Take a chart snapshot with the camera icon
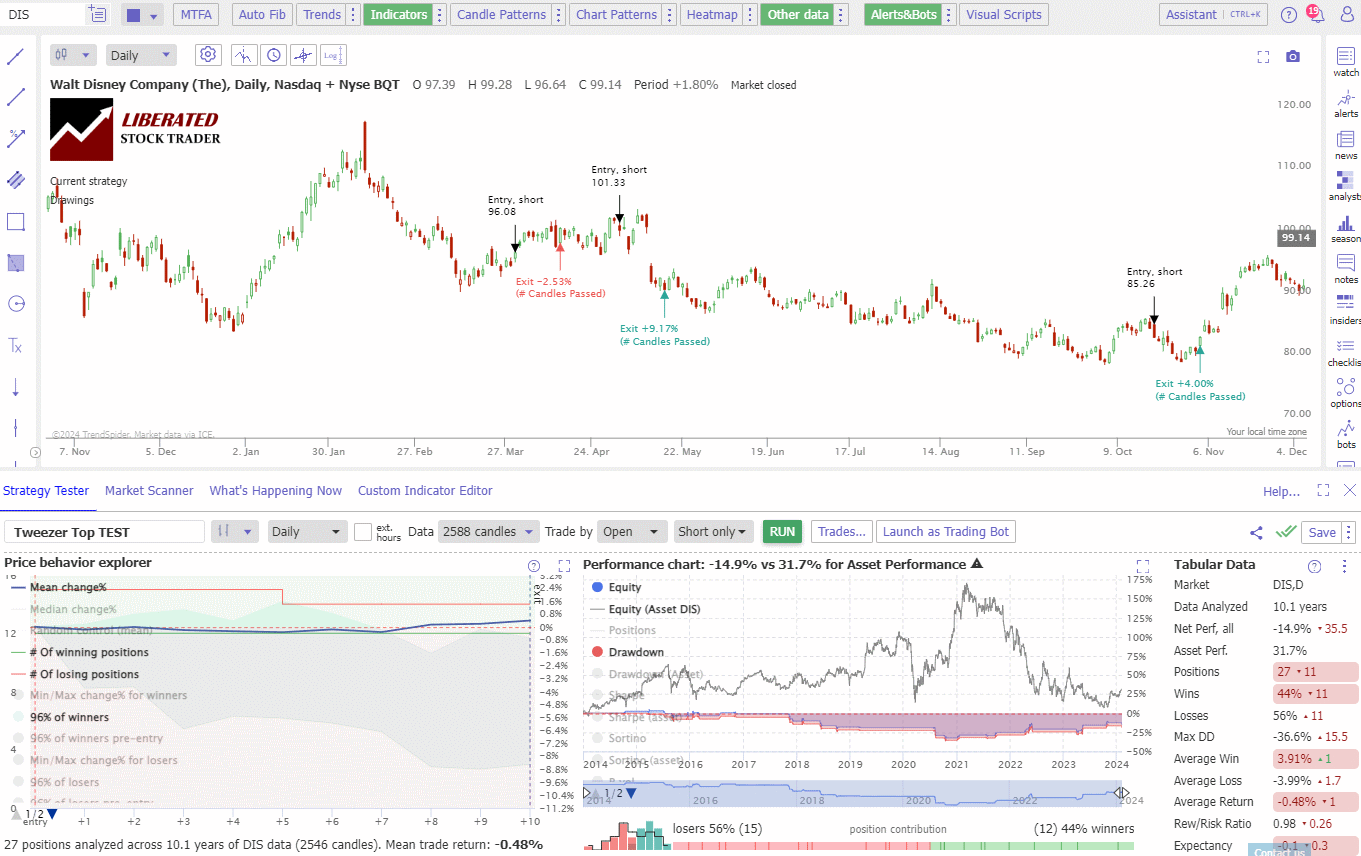This screenshot has height=856, width=1361. click(x=1293, y=57)
